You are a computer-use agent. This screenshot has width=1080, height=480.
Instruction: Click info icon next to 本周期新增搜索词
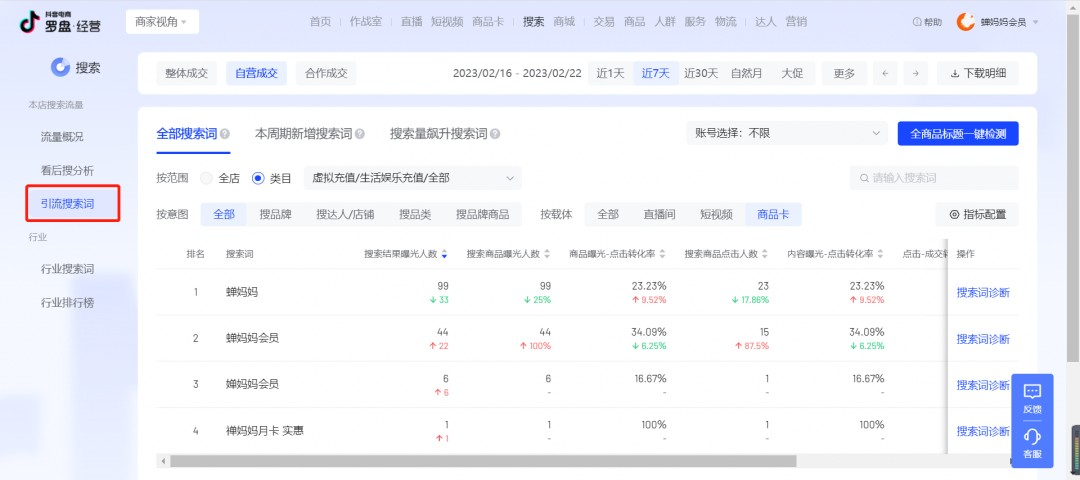tap(360, 134)
